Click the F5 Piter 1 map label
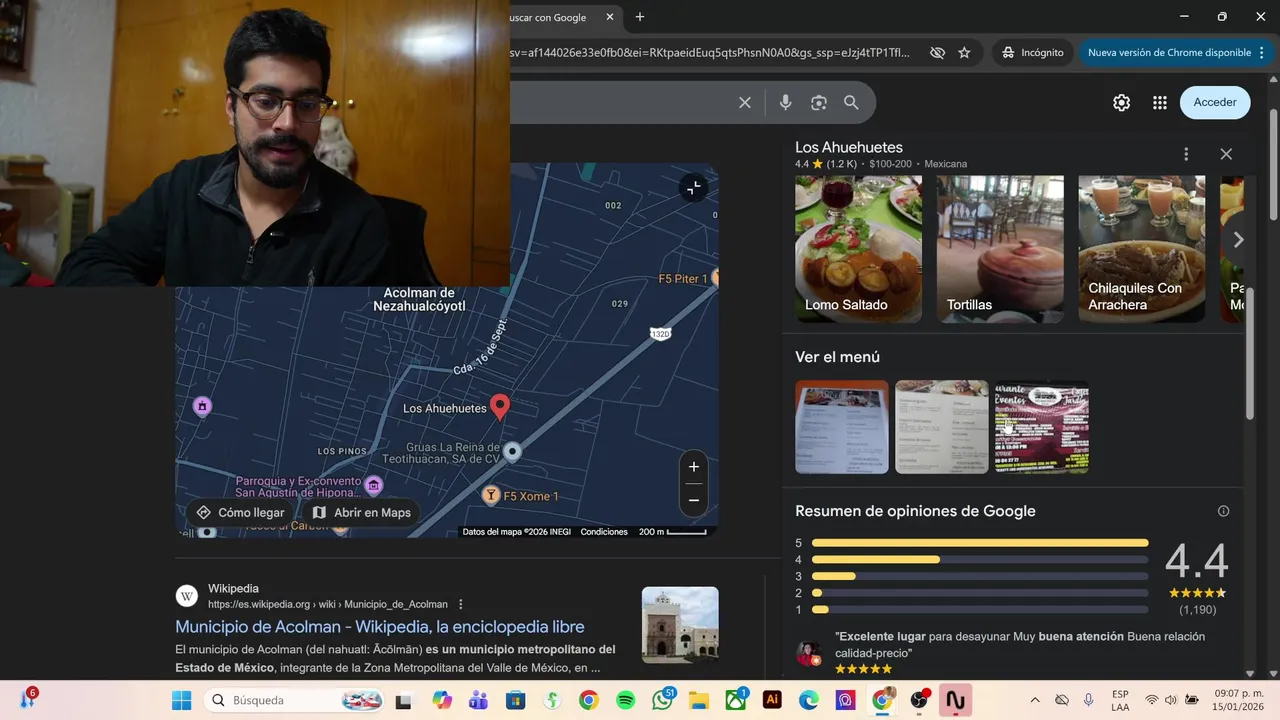This screenshot has height=720, width=1280. coord(683,279)
